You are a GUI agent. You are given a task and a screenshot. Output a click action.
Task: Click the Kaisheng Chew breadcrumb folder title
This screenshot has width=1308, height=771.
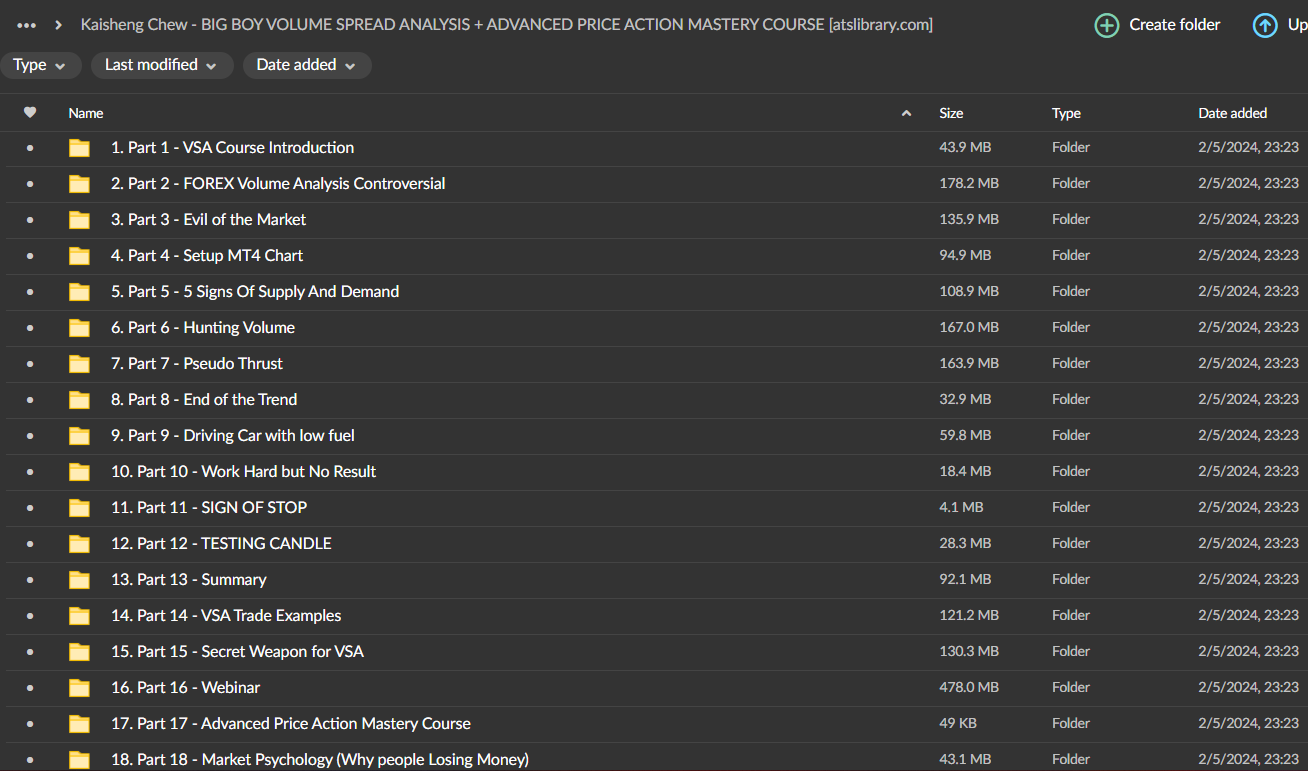click(506, 25)
